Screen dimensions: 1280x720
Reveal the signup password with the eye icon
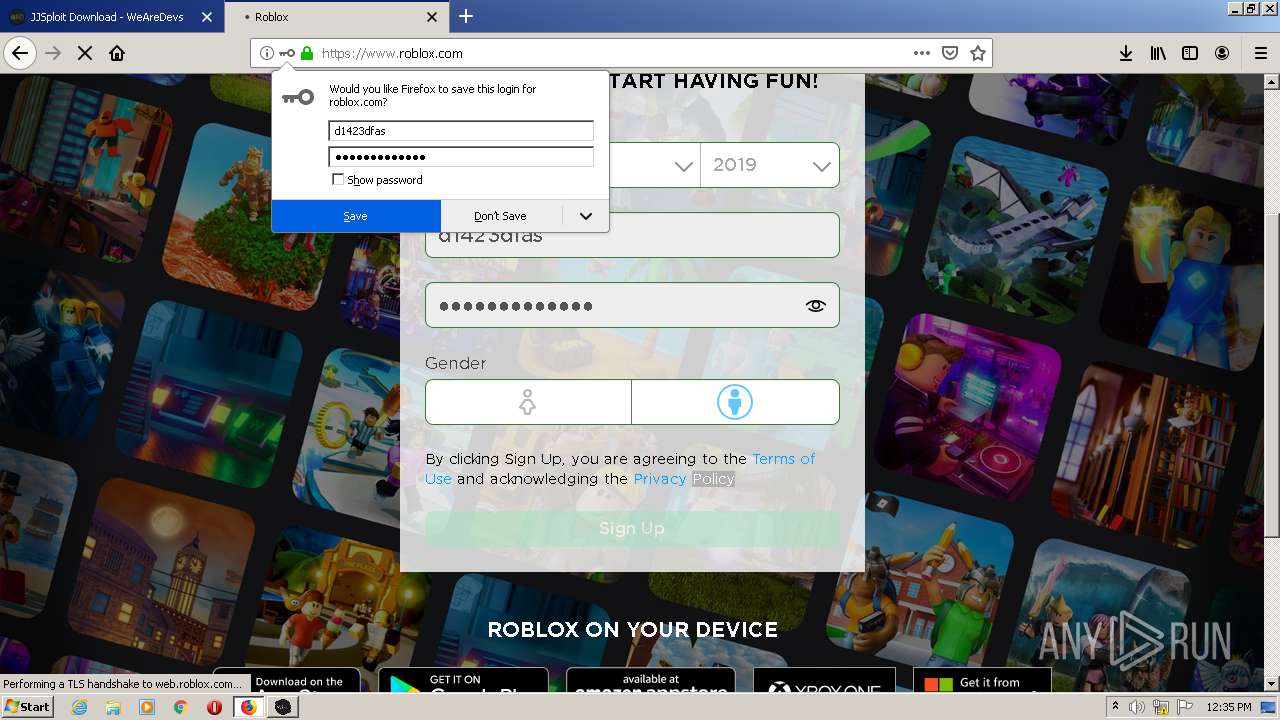[816, 306]
